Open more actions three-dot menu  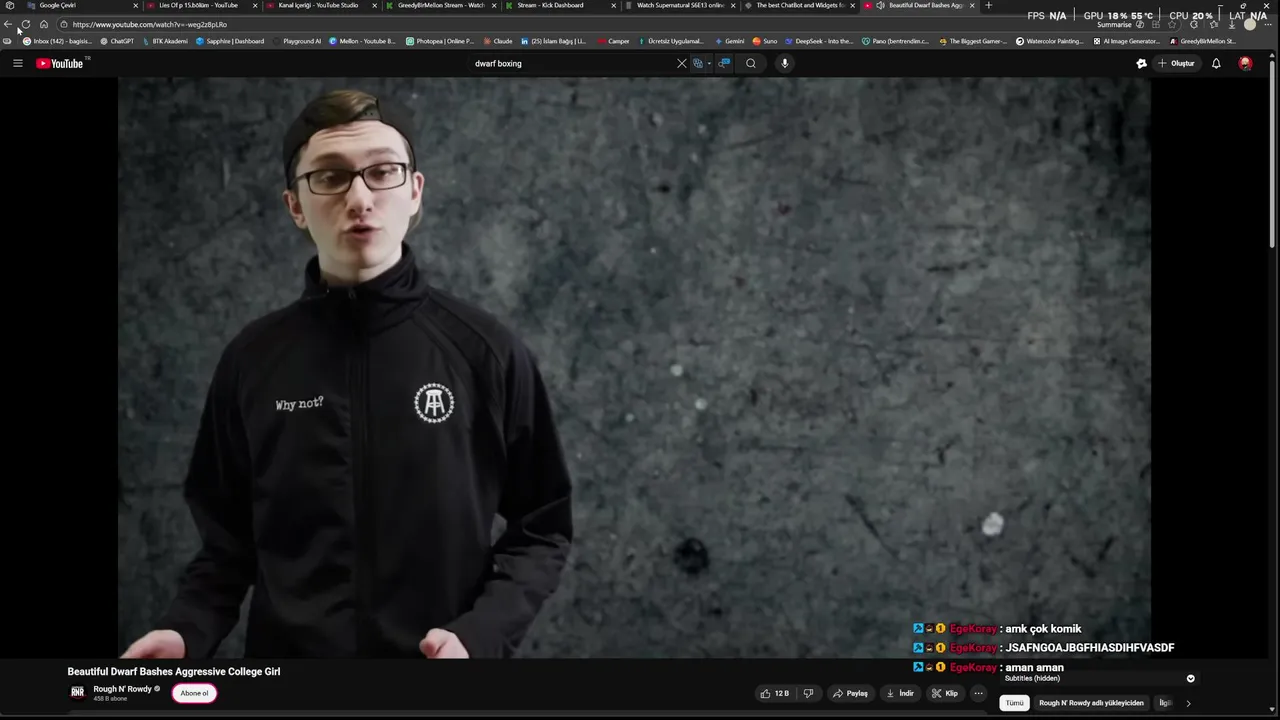[979, 693]
